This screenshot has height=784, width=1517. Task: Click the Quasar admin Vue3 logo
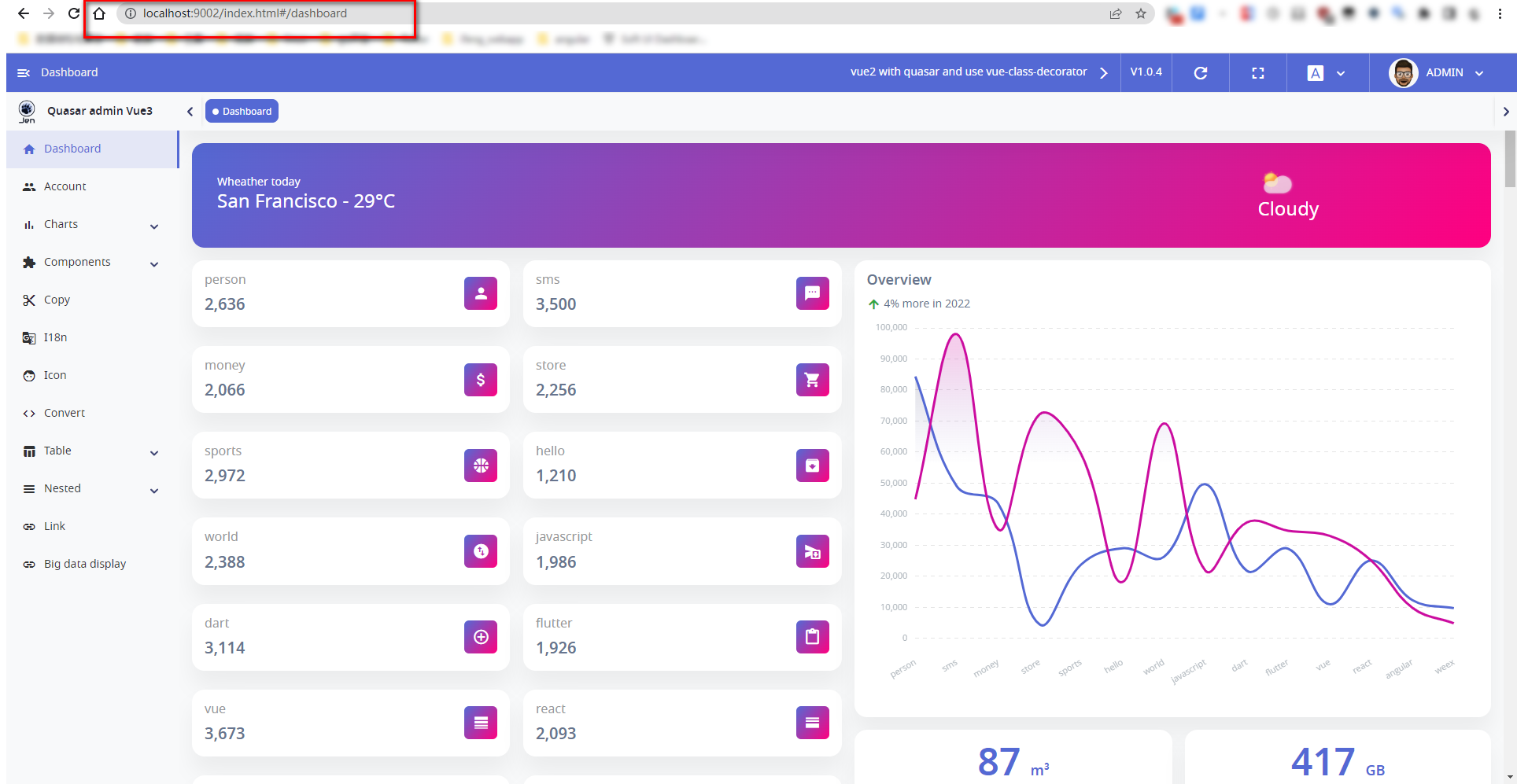[27, 112]
